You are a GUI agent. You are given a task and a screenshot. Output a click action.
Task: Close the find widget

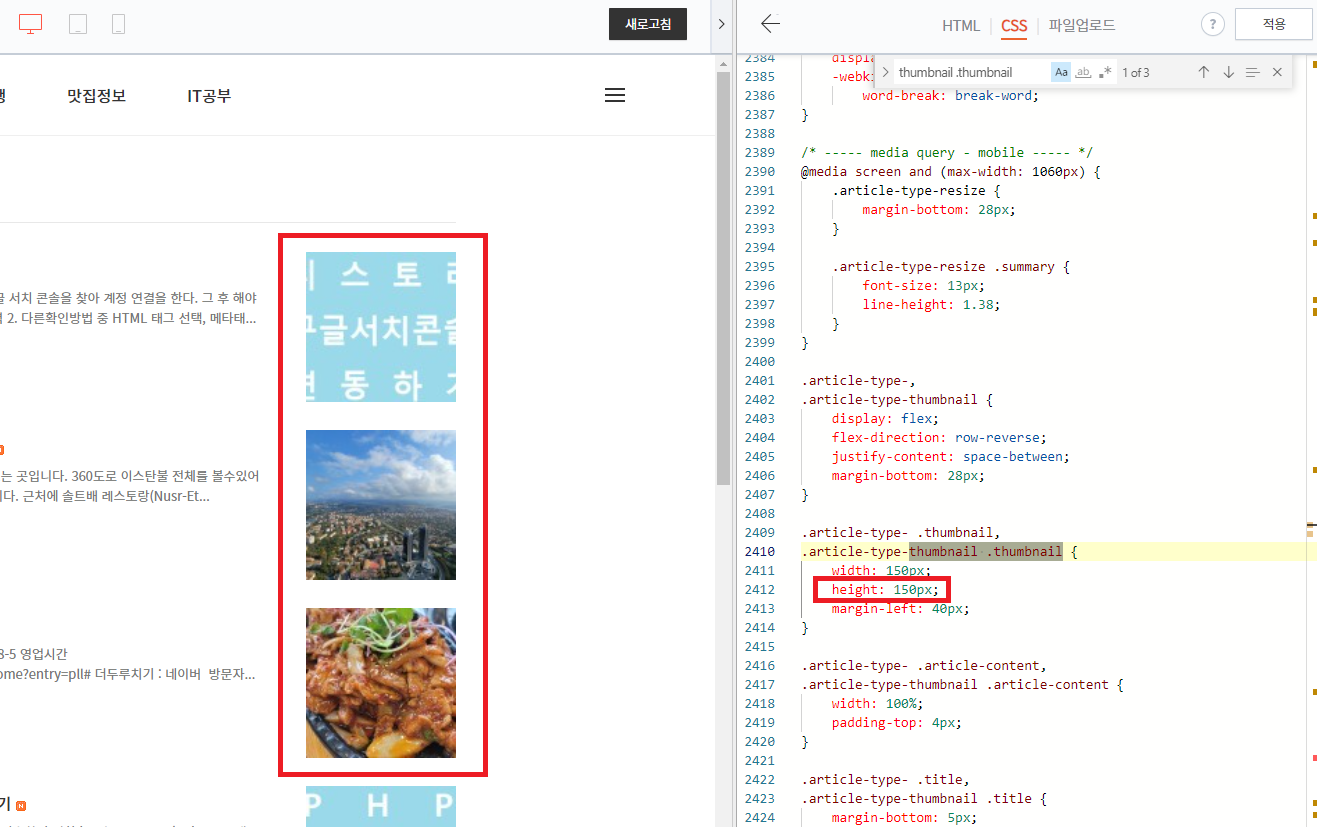(x=1277, y=72)
